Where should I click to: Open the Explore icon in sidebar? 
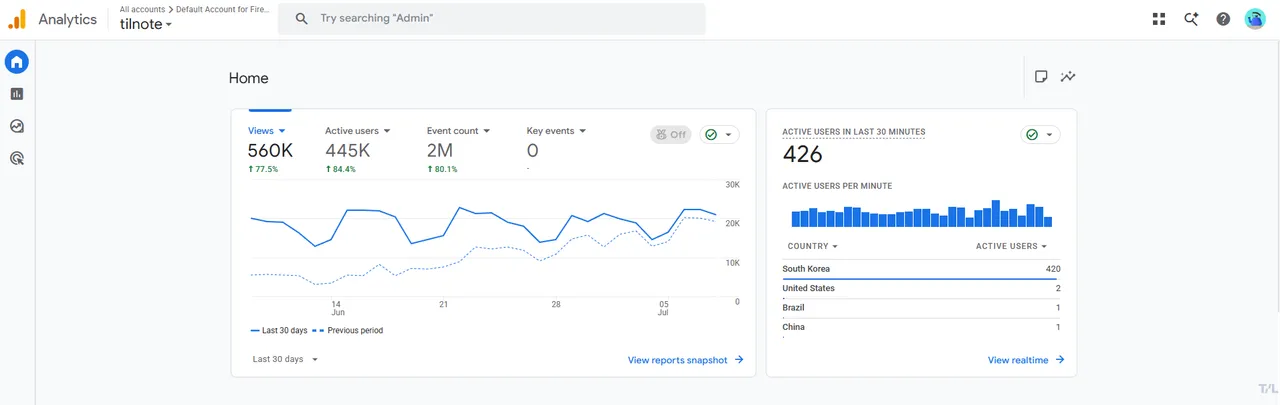tap(17, 126)
